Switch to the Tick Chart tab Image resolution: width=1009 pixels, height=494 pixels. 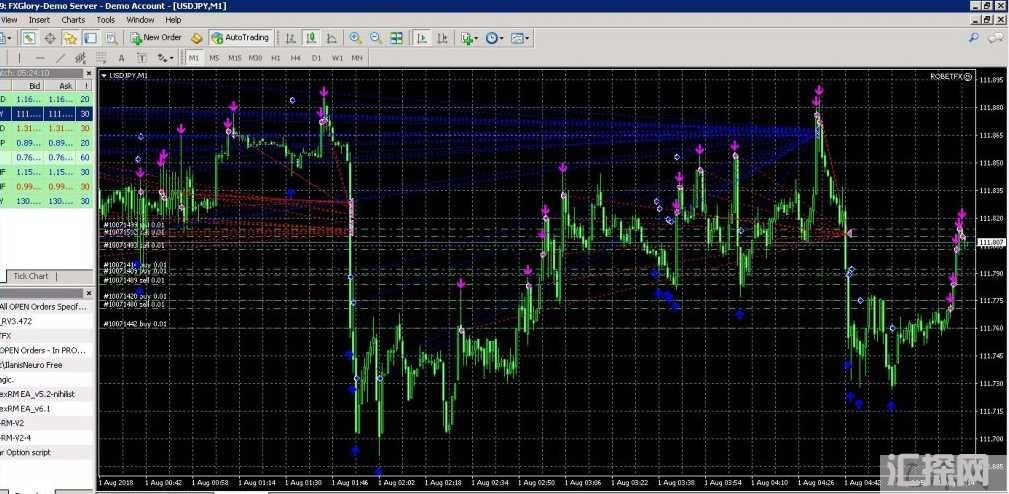(x=30, y=276)
